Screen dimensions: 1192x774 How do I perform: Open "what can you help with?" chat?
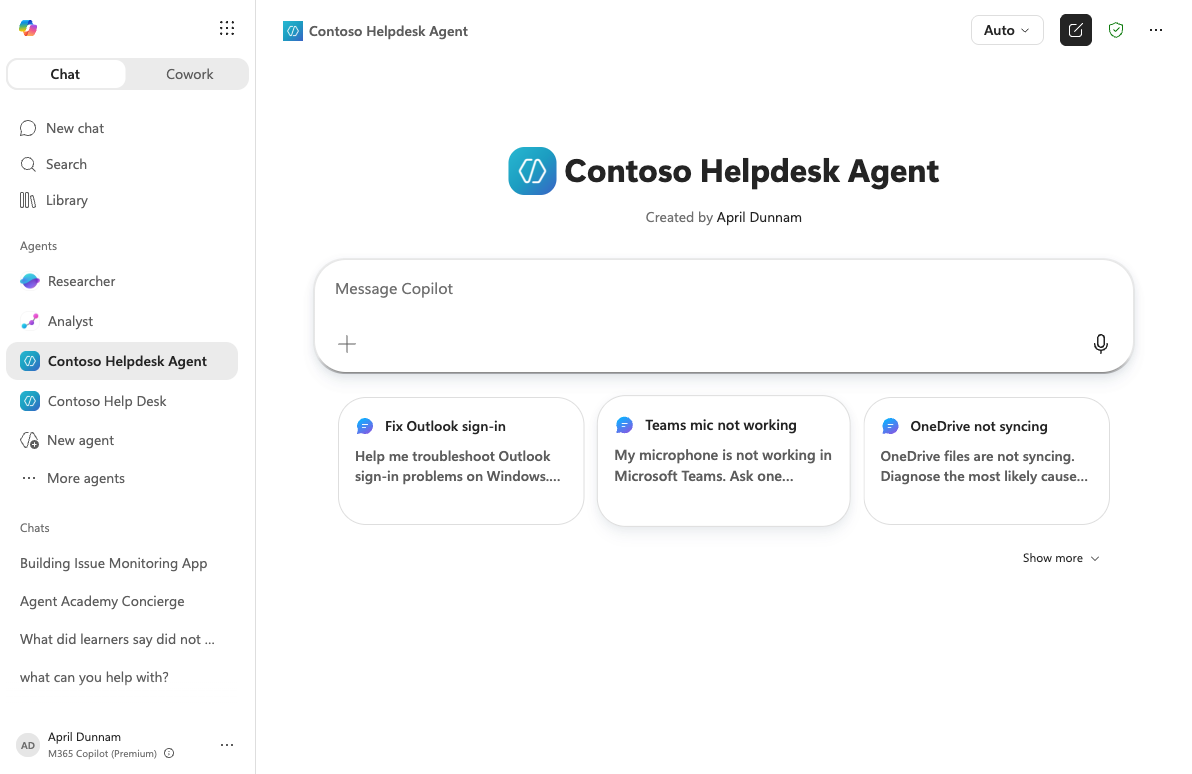(x=94, y=677)
